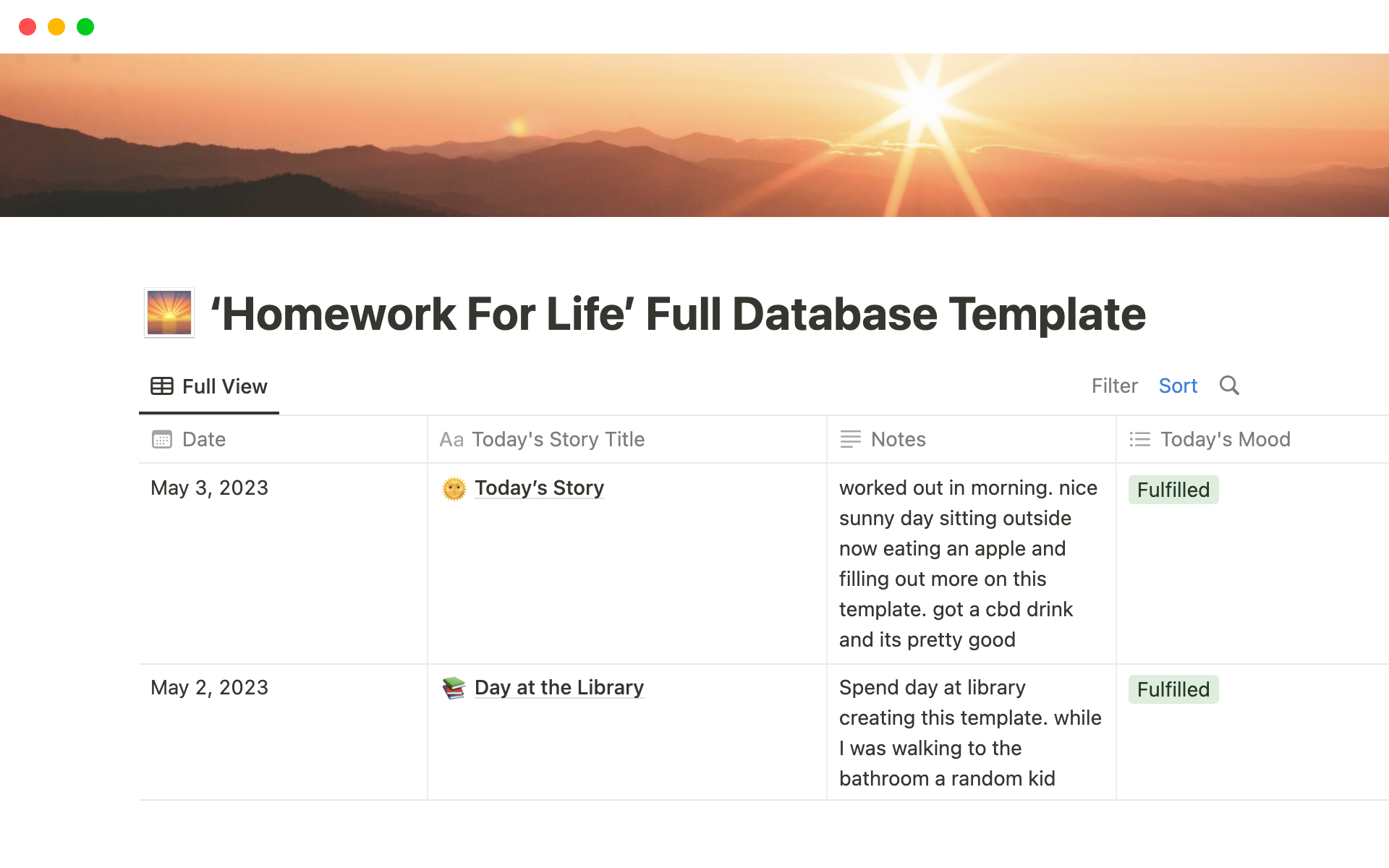The image size is (1389, 868).
Task: Open the Today's Story page link
Action: click(x=539, y=488)
